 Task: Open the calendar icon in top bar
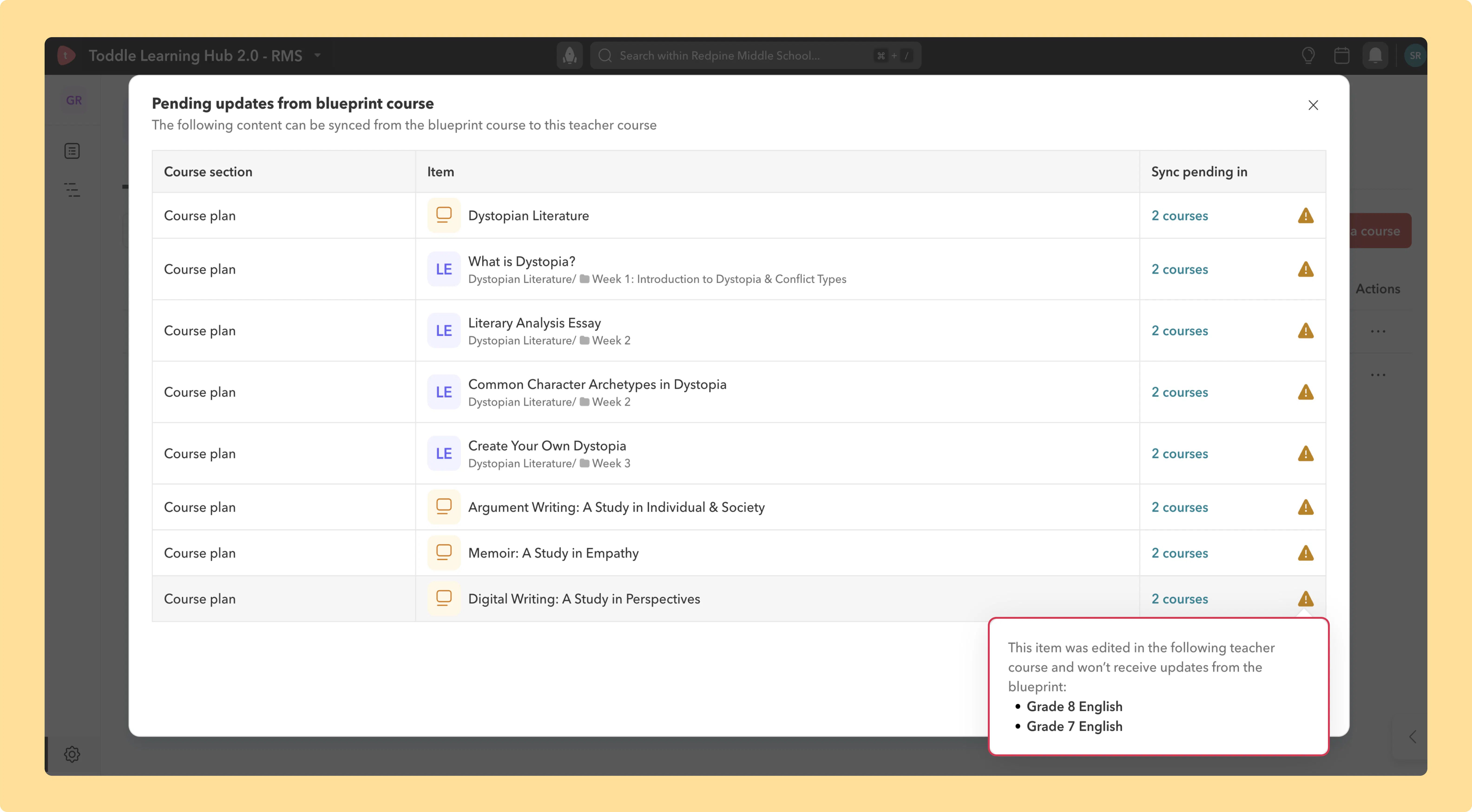point(1342,56)
